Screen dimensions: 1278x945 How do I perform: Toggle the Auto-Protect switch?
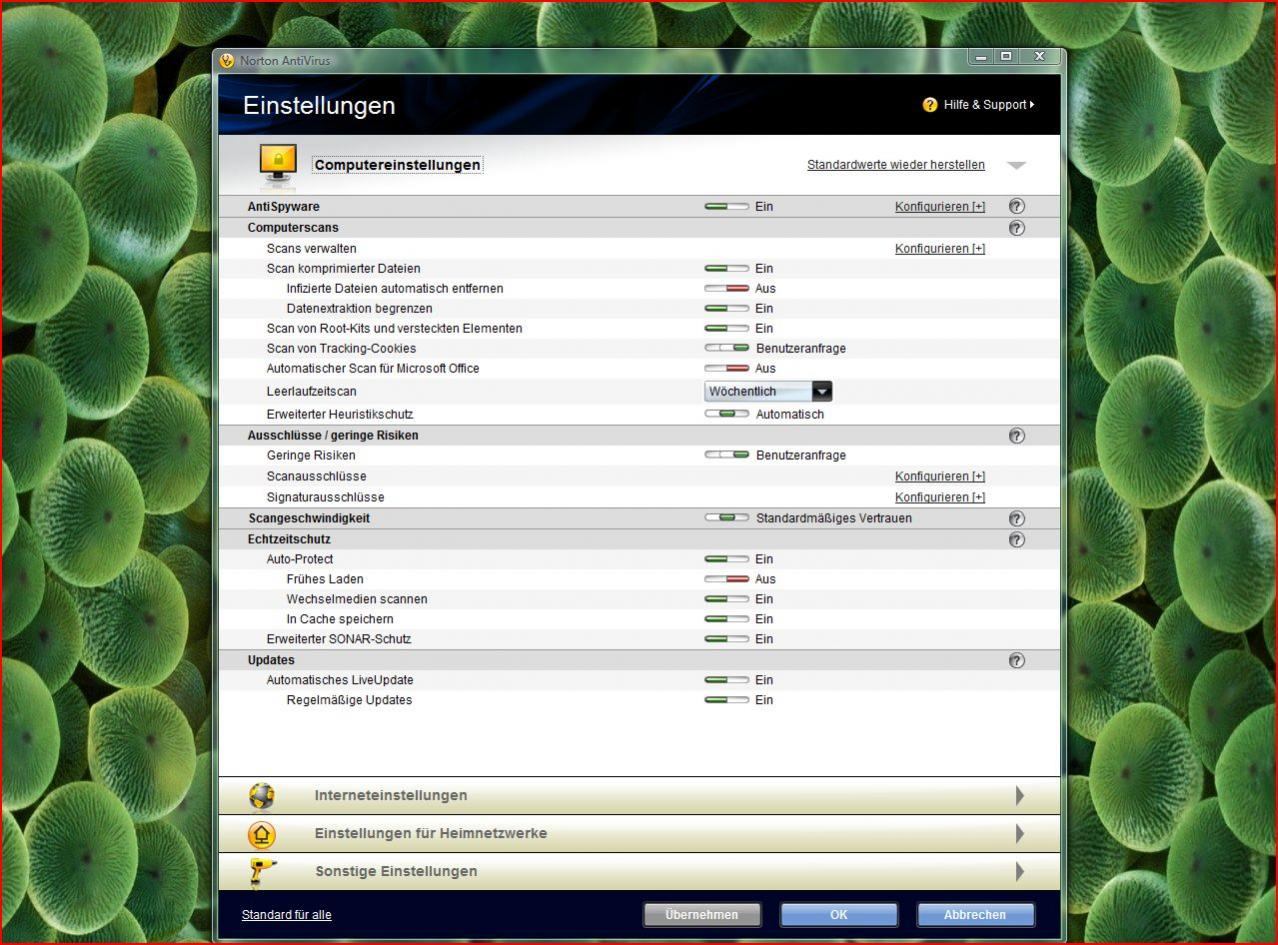tap(727, 559)
